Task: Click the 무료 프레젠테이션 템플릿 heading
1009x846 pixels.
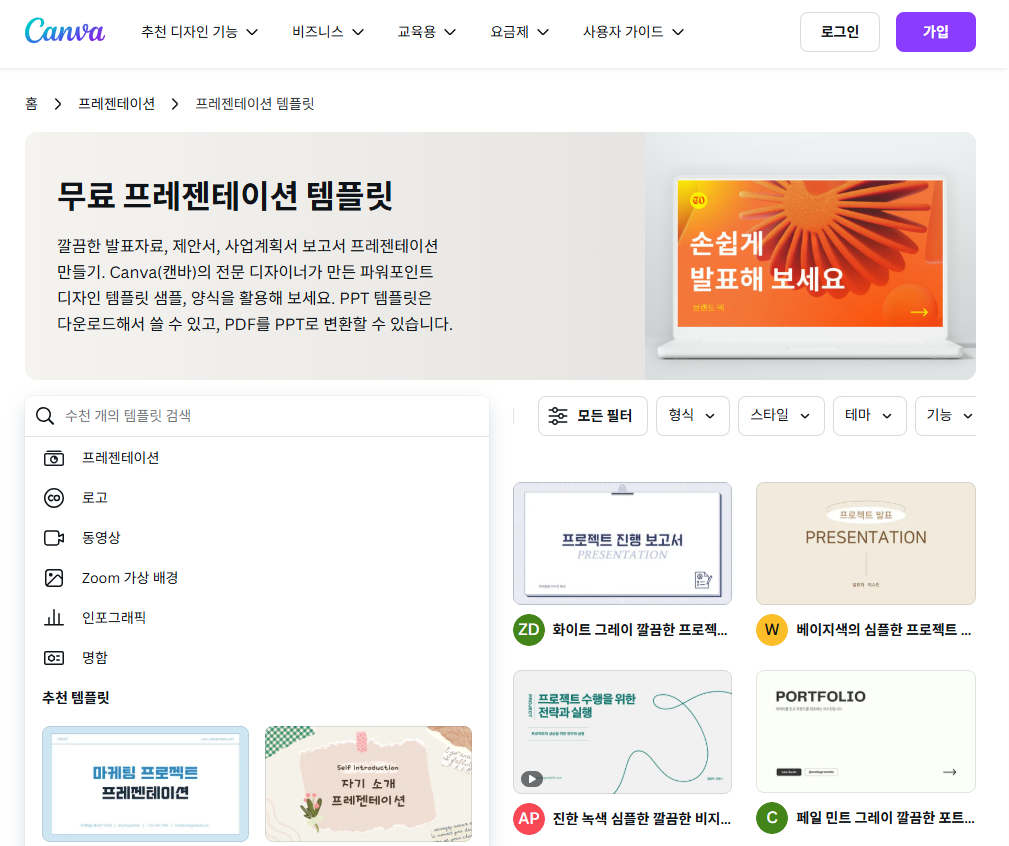Action: [x=225, y=196]
